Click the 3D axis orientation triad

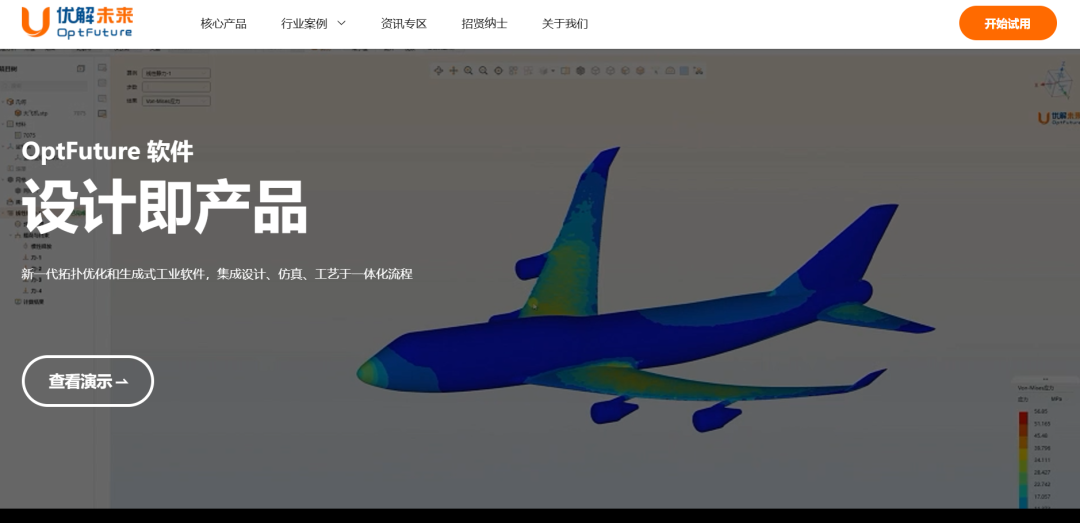click(1055, 83)
